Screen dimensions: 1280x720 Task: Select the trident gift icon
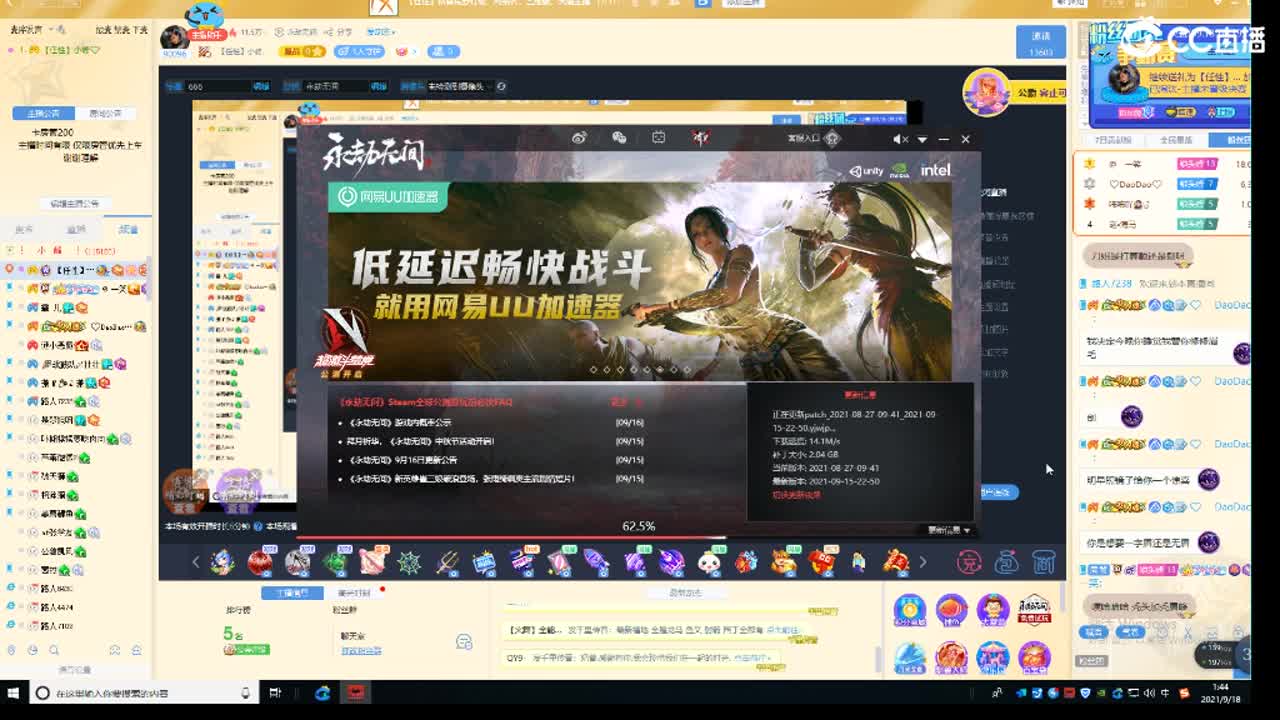447,563
